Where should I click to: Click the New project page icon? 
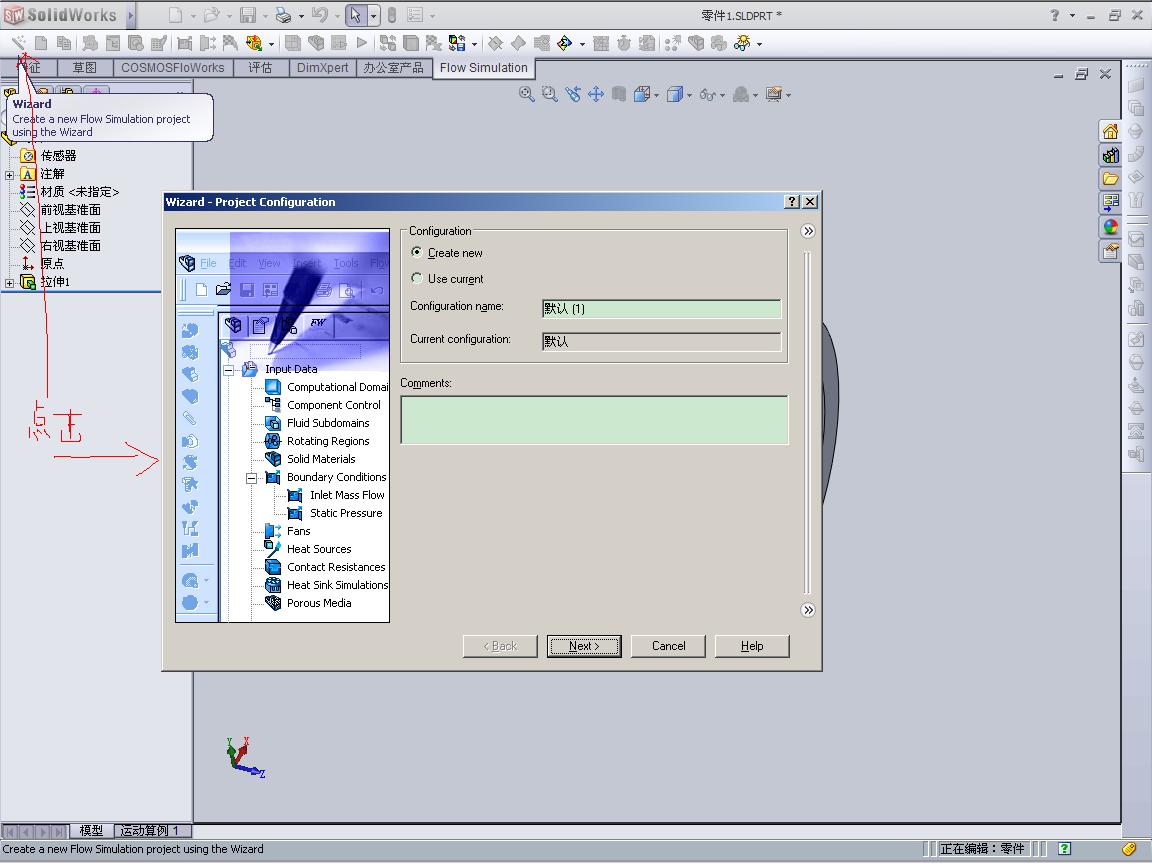(x=42, y=43)
